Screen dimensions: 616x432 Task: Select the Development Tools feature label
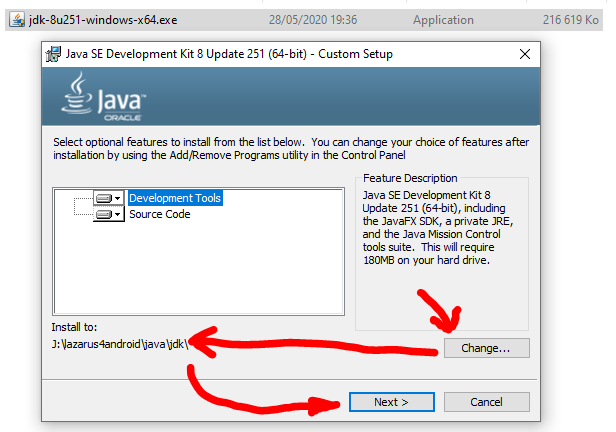click(175, 198)
